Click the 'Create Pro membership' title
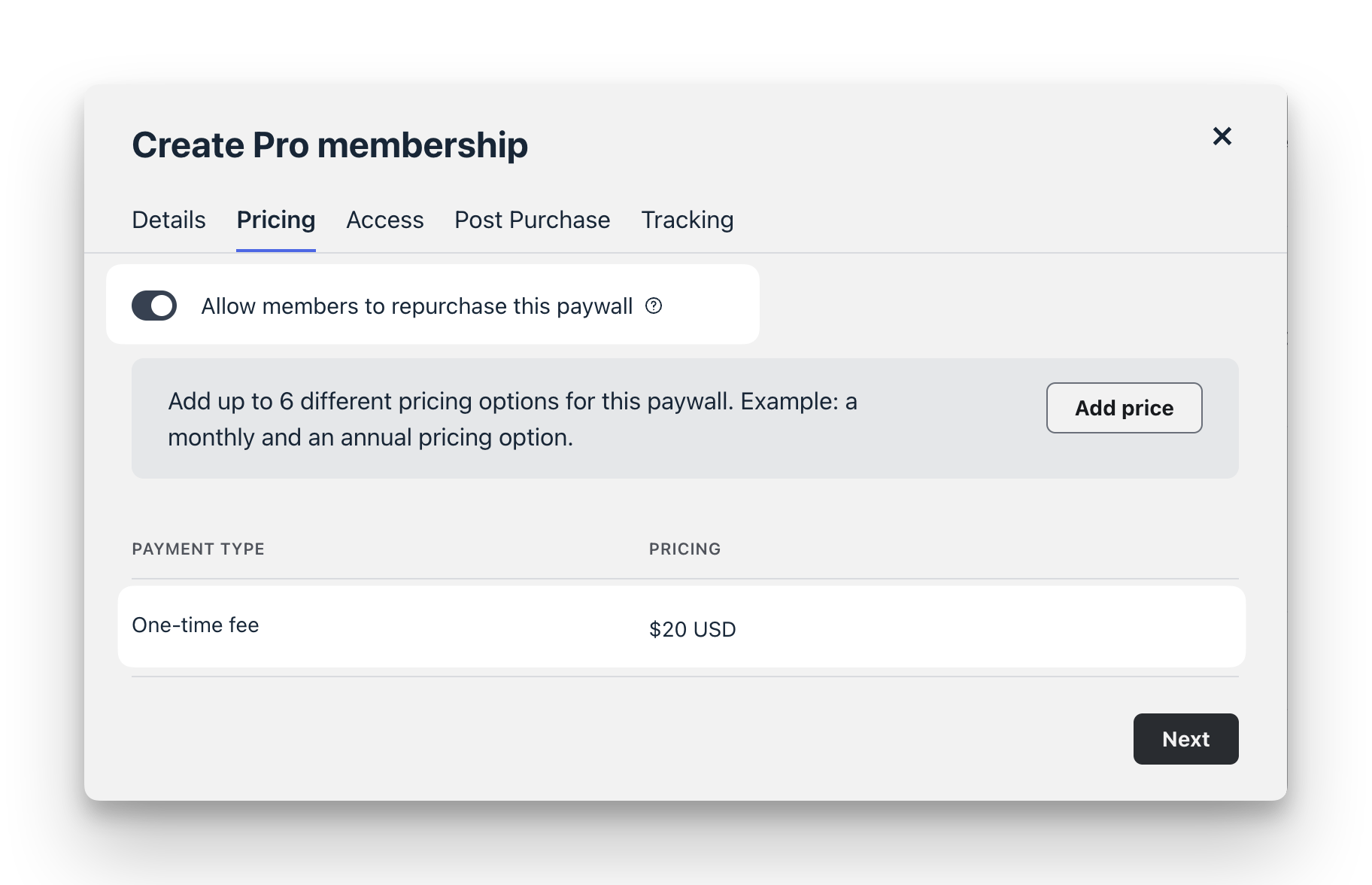Image resolution: width=1372 pixels, height=885 pixels. click(329, 144)
